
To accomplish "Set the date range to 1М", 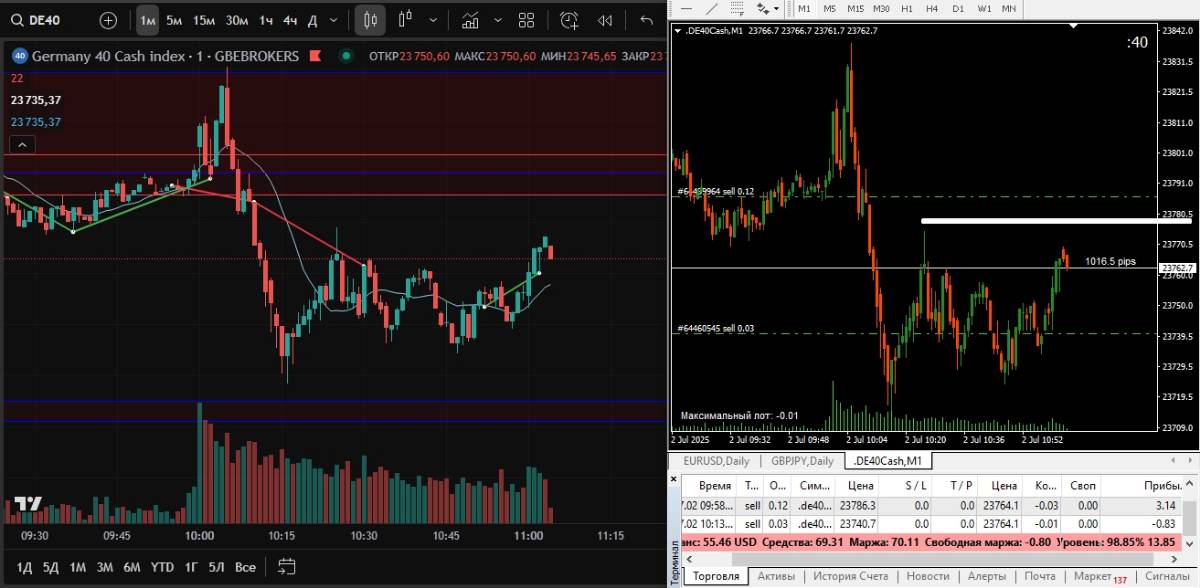I will 77,567.
